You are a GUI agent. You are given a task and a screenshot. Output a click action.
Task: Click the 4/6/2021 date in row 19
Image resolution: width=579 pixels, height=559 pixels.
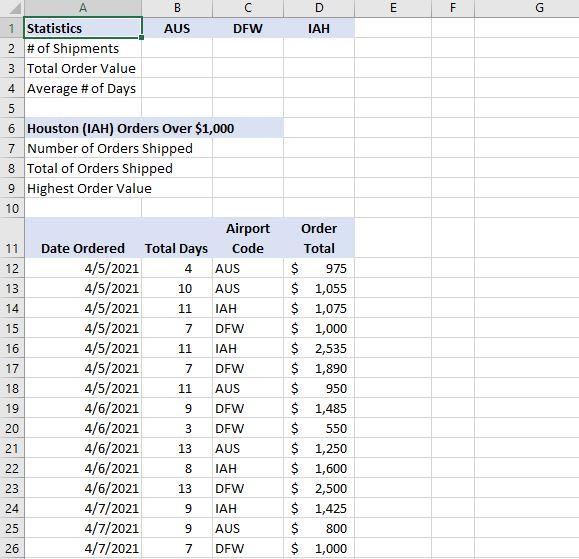83,408
